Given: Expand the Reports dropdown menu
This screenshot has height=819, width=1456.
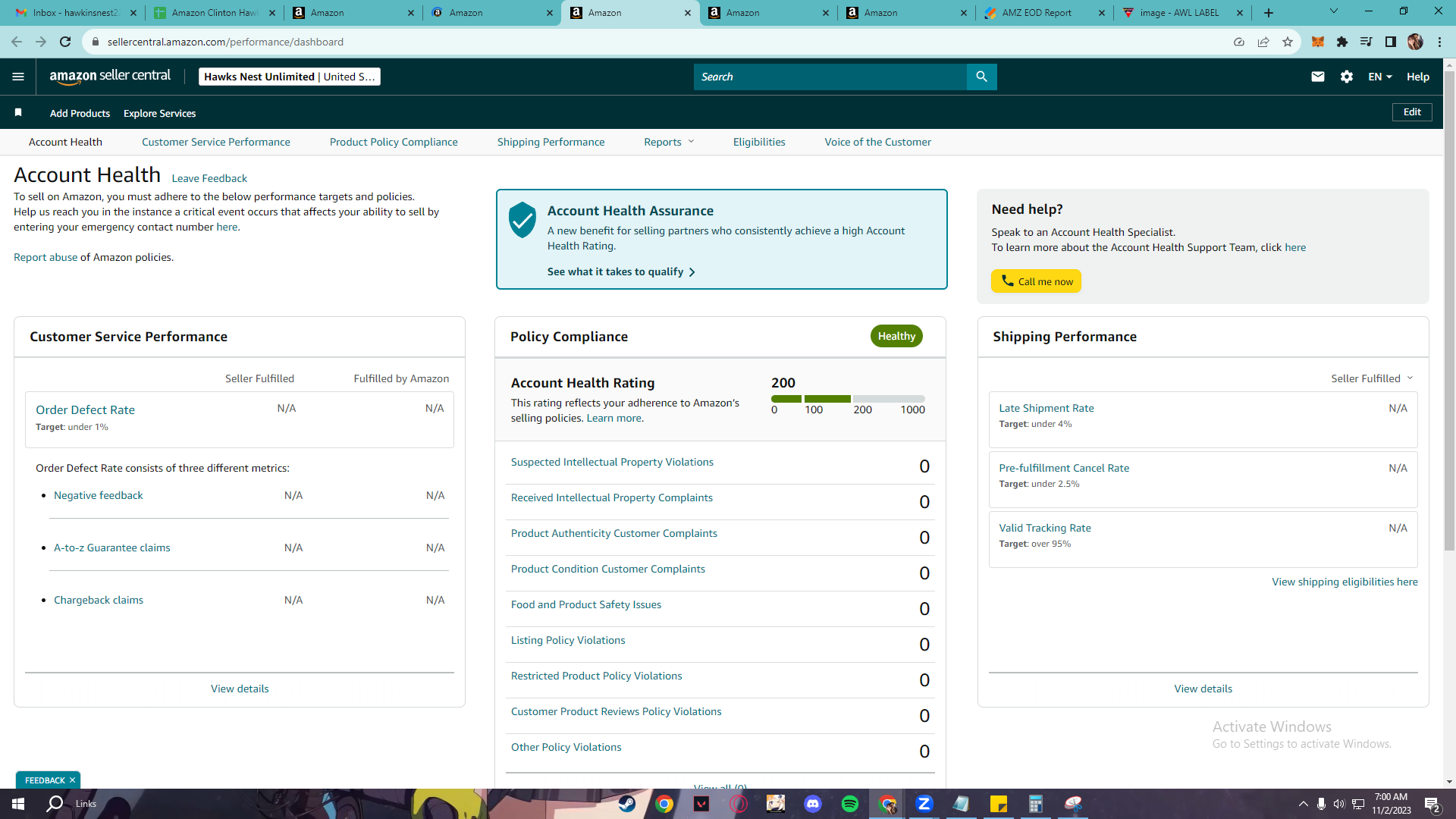Looking at the screenshot, I should pos(669,142).
